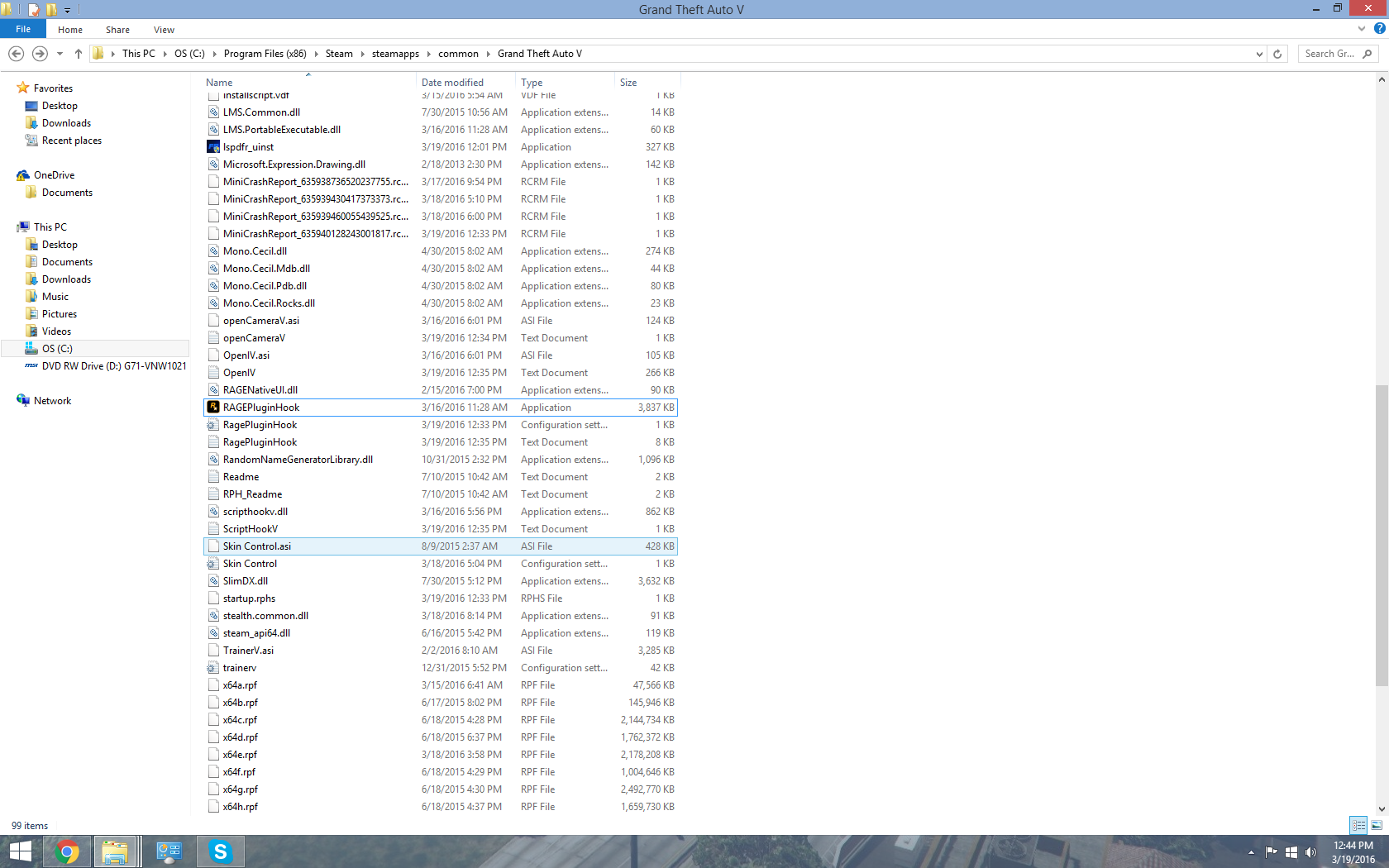The image size is (1389, 868).
Task: Open the address bar history dropdown
Action: [x=1259, y=54]
